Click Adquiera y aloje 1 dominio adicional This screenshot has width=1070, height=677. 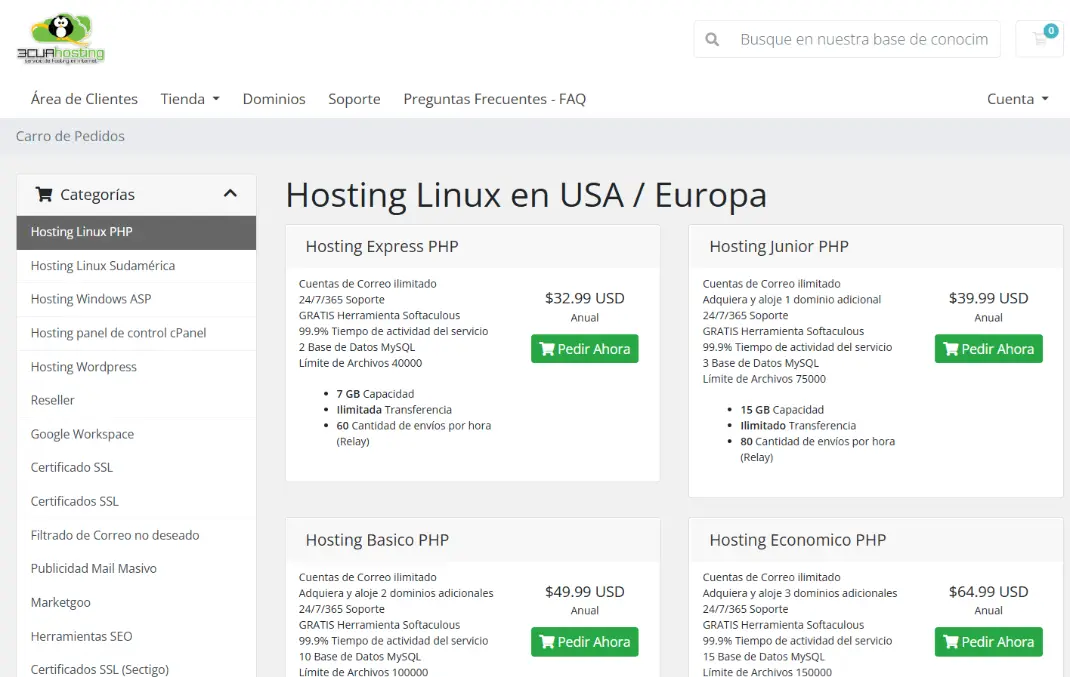click(x=792, y=300)
